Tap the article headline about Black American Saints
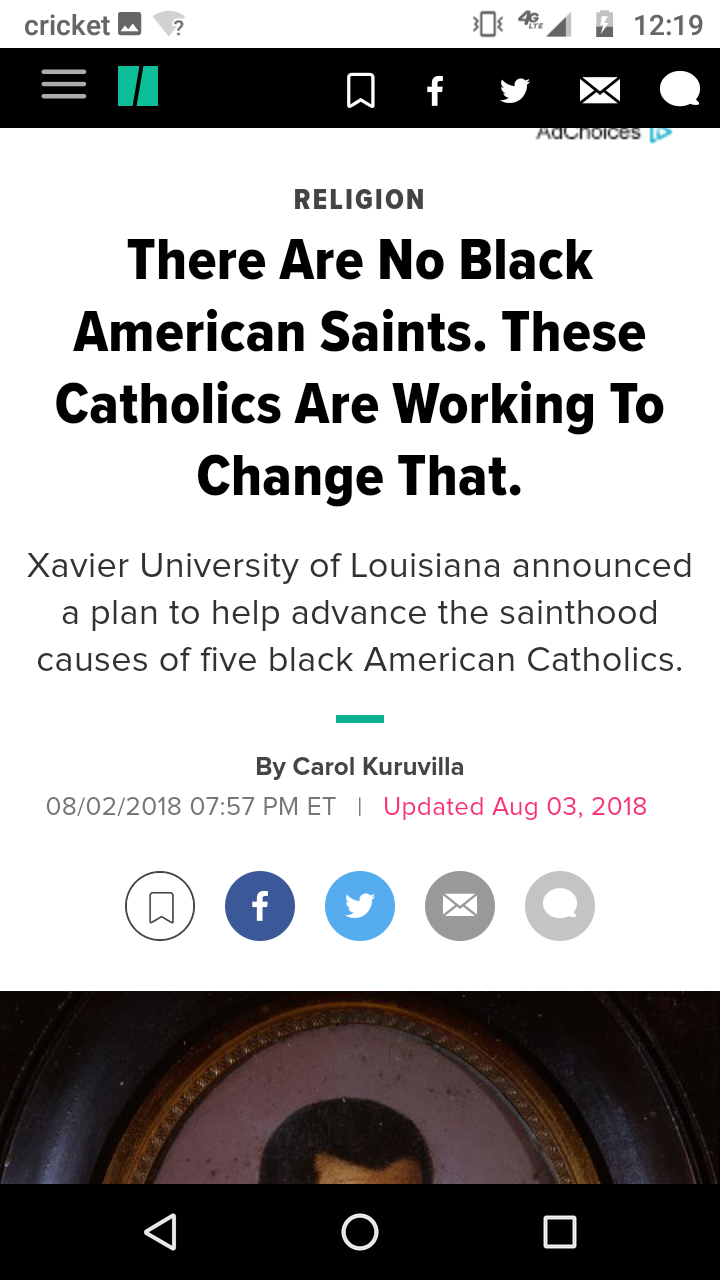This screenshot has width=720, height=1280. click(x=360, y=368)
